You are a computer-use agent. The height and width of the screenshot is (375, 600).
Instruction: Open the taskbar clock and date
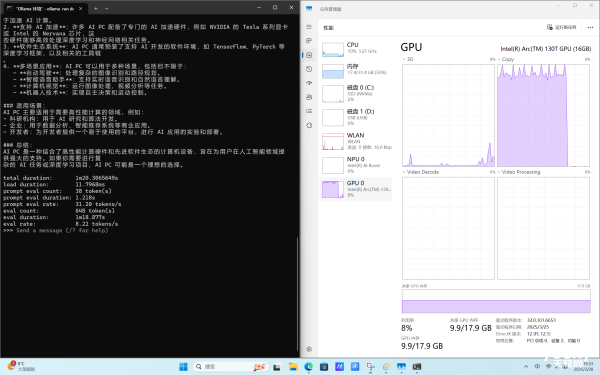pyautogui.click(x=584, y=367)
